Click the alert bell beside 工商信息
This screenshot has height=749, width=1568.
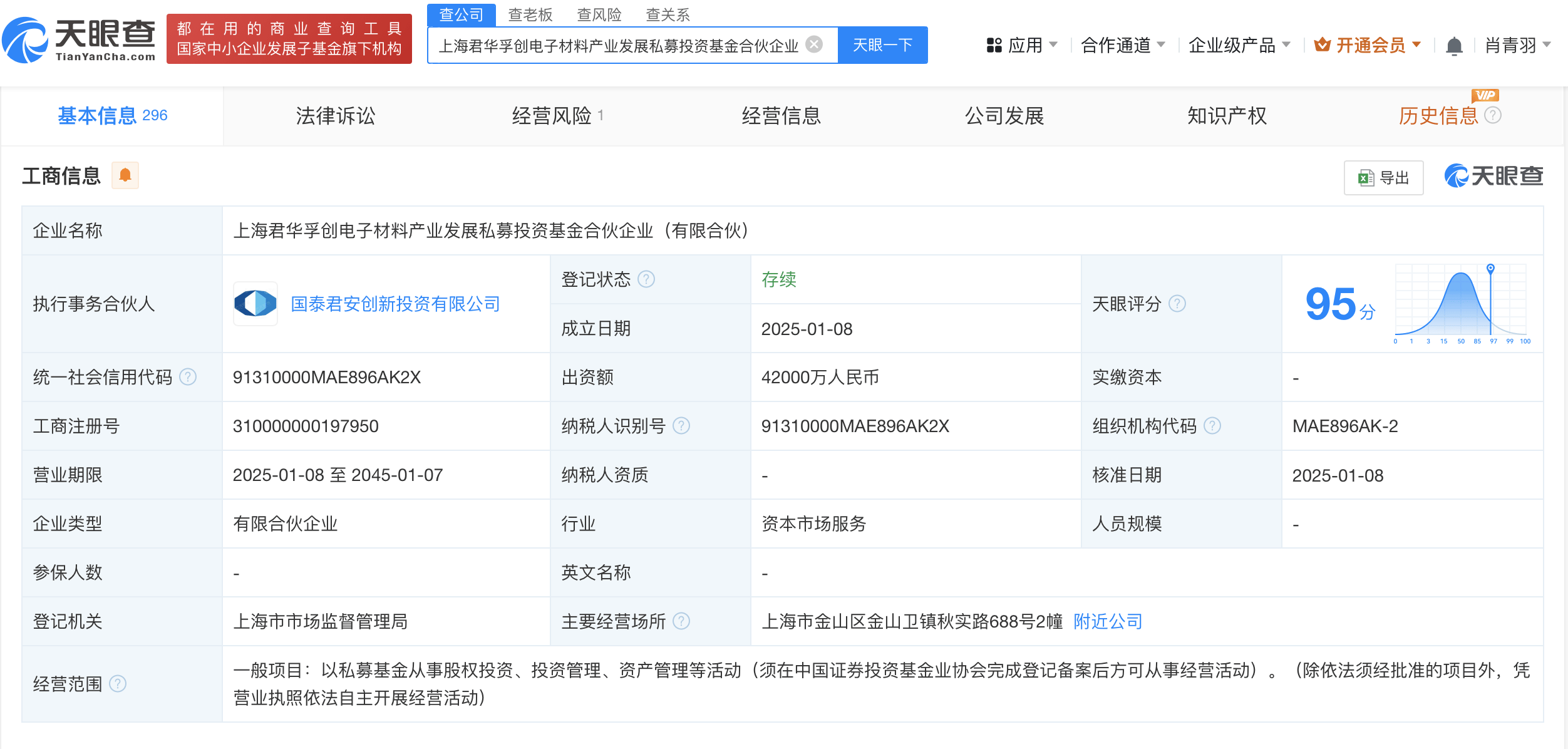[x=126, y=176]
